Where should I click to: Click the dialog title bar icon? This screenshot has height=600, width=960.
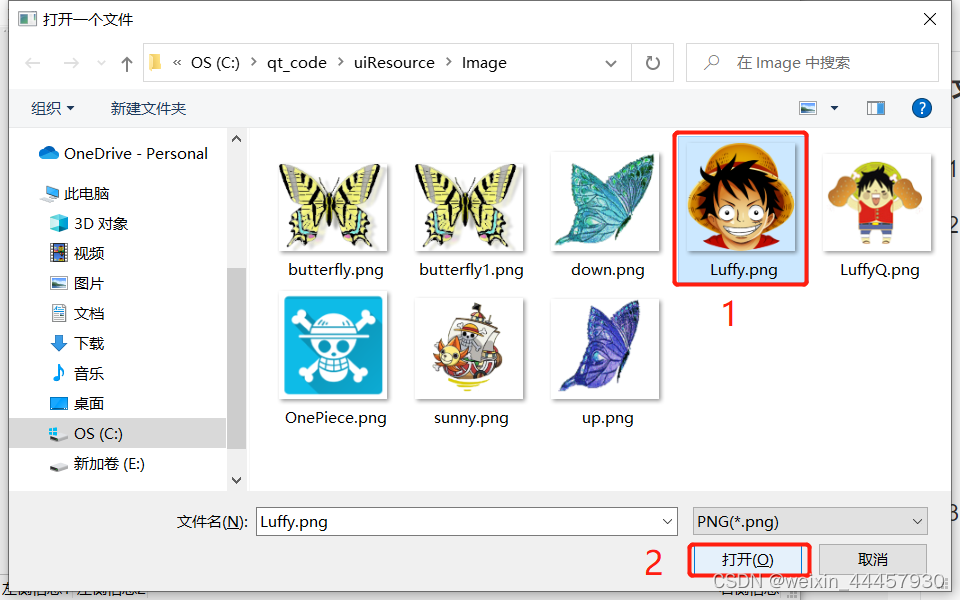click(27, 19)
